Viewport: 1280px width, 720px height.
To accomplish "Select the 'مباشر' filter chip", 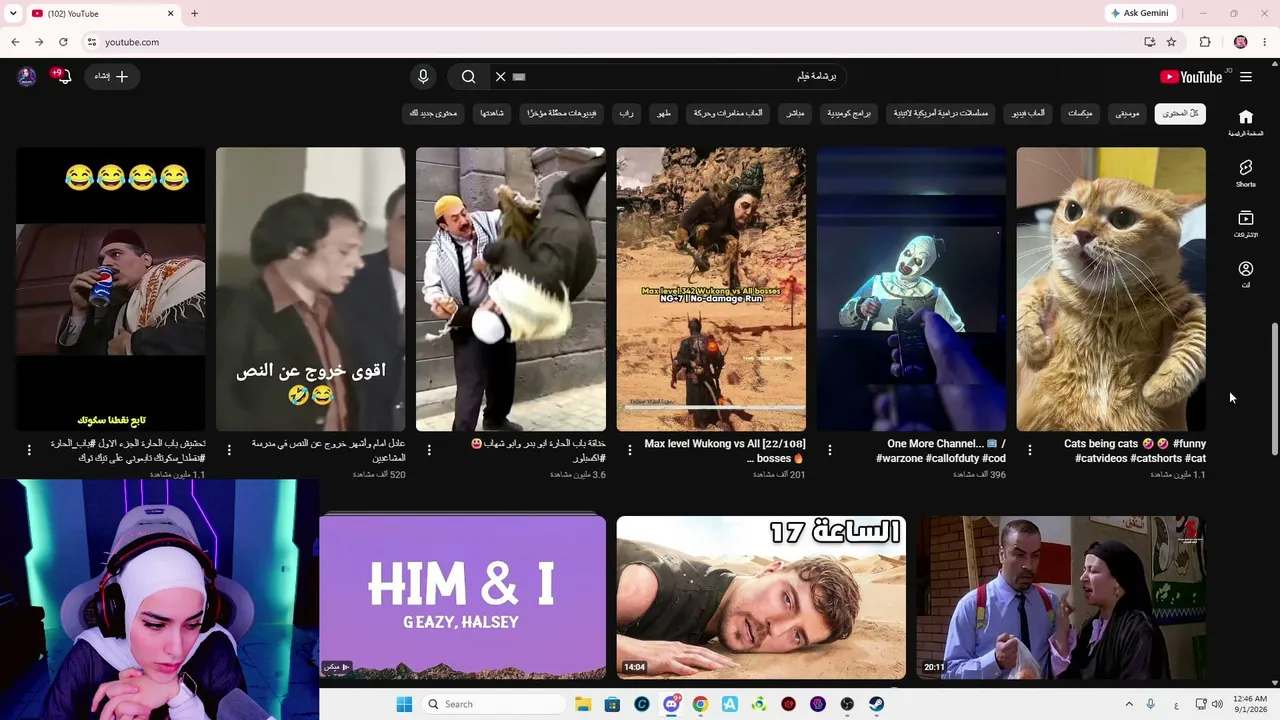I will (x=795, y=114).
